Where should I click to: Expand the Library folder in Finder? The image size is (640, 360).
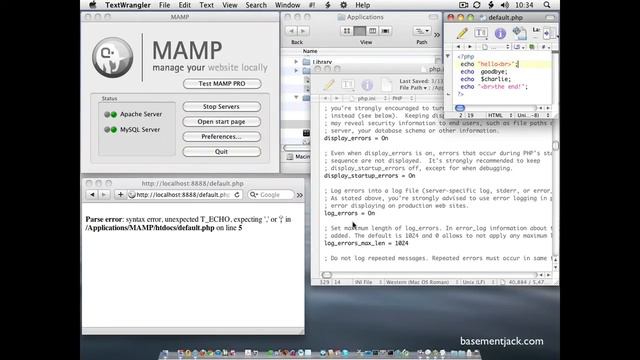coord(296,62)
